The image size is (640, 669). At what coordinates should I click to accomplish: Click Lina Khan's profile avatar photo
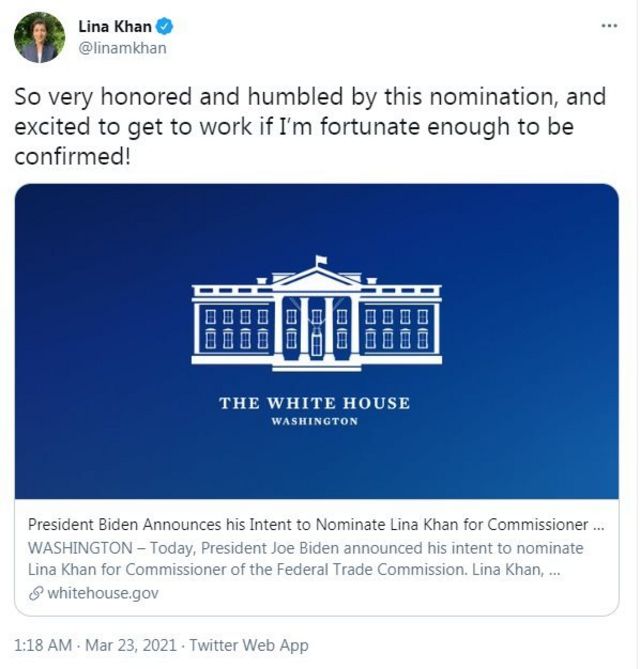[x=39, y=38]
